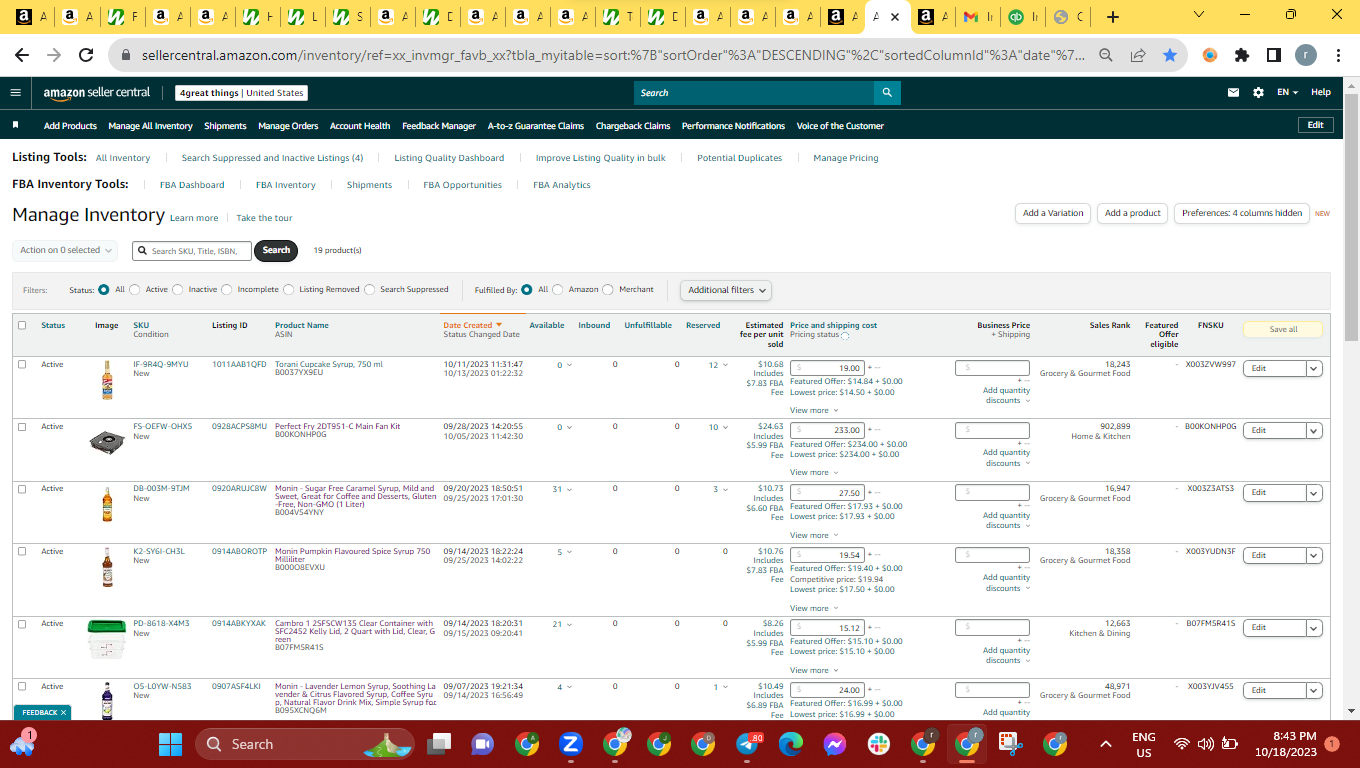1360x768 pixels.
Task: Open Messenger from the taskbar
Action: pos(835,744)
